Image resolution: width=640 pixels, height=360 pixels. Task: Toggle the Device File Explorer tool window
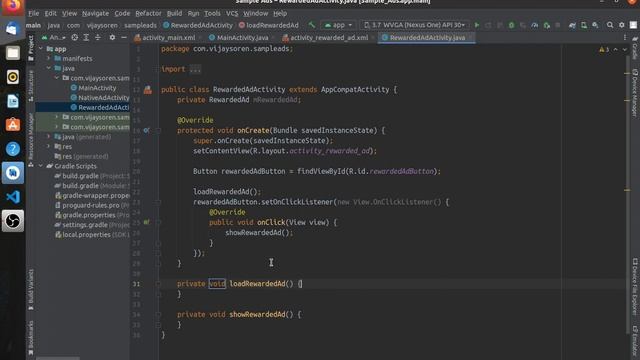[635, 286]
